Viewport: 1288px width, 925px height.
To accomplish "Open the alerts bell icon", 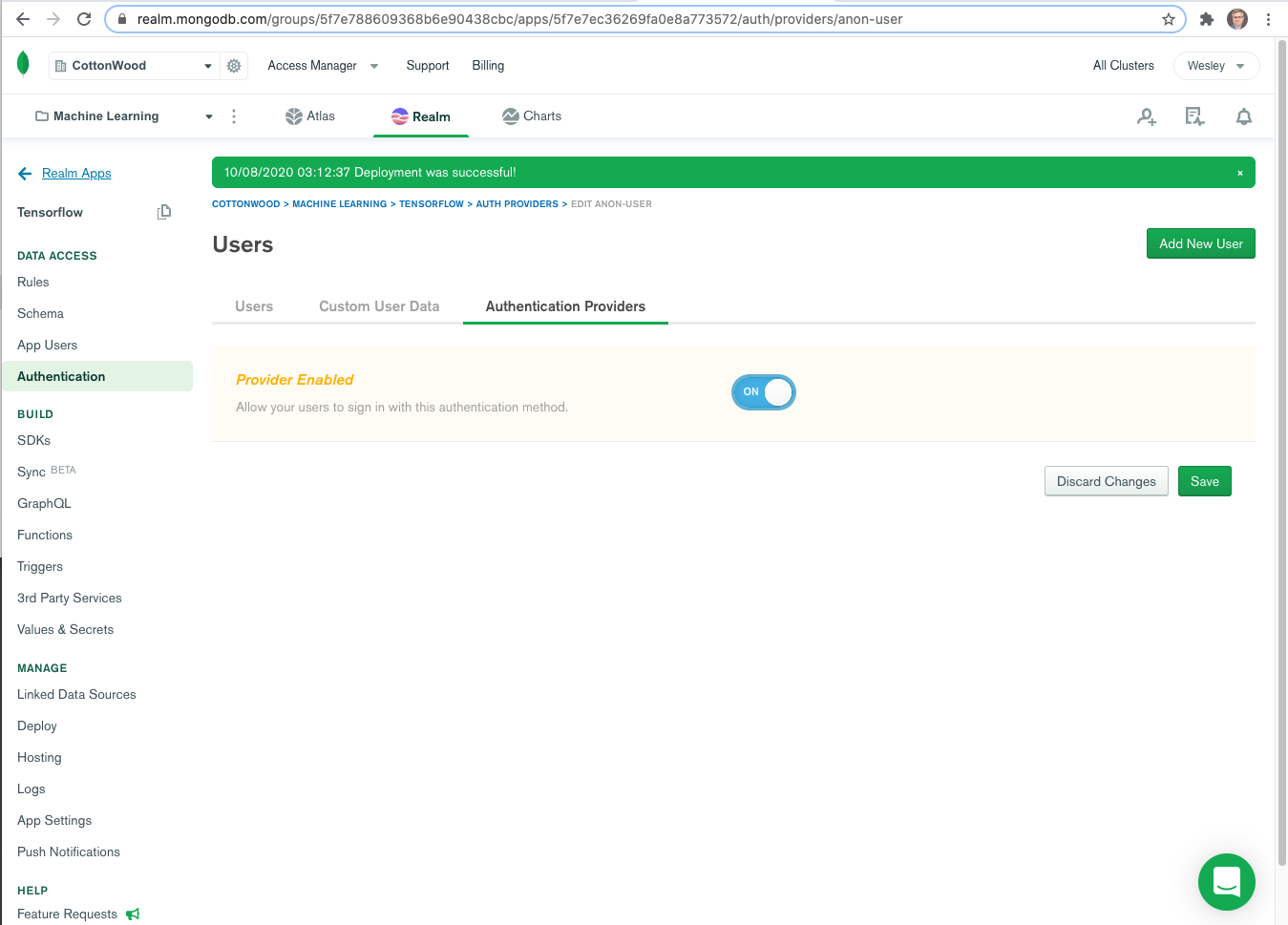I will [1244, 116].
